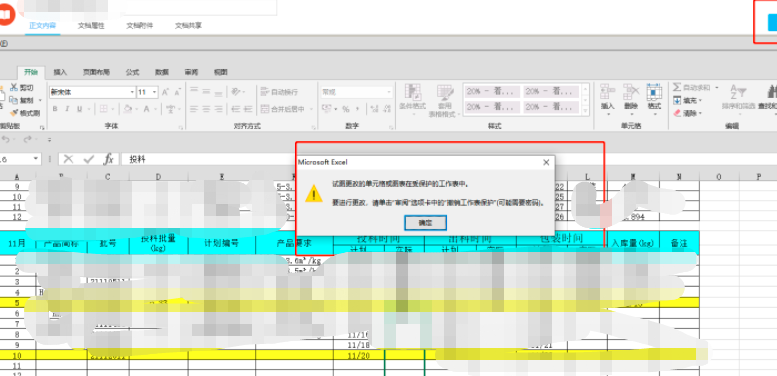
Task: Open 条件格式 conditional formatting
Action: click(x=413, y=100)
